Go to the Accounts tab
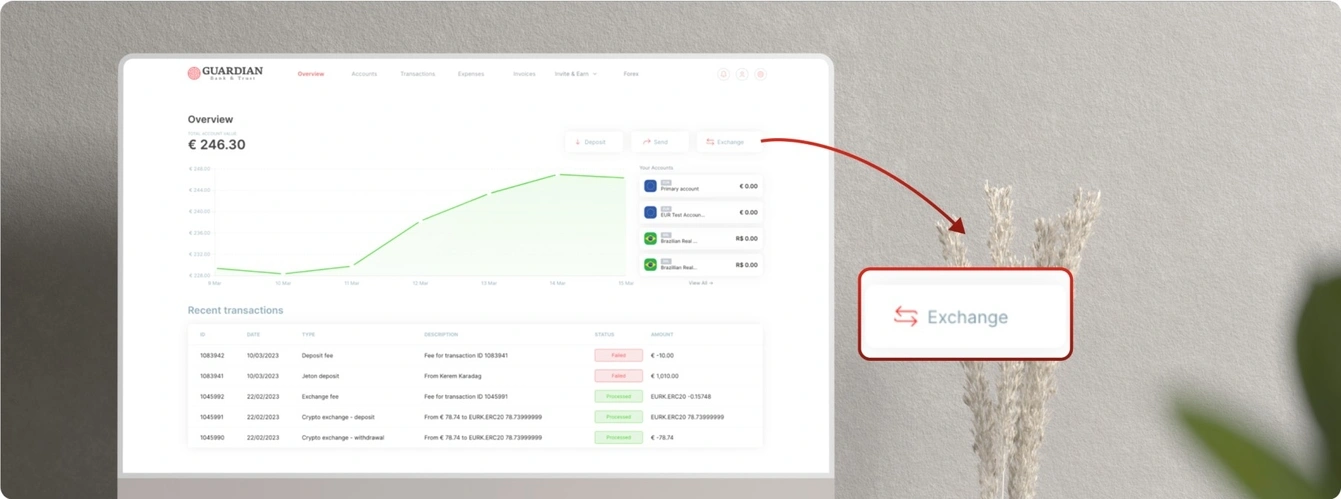 click(364, 74)
